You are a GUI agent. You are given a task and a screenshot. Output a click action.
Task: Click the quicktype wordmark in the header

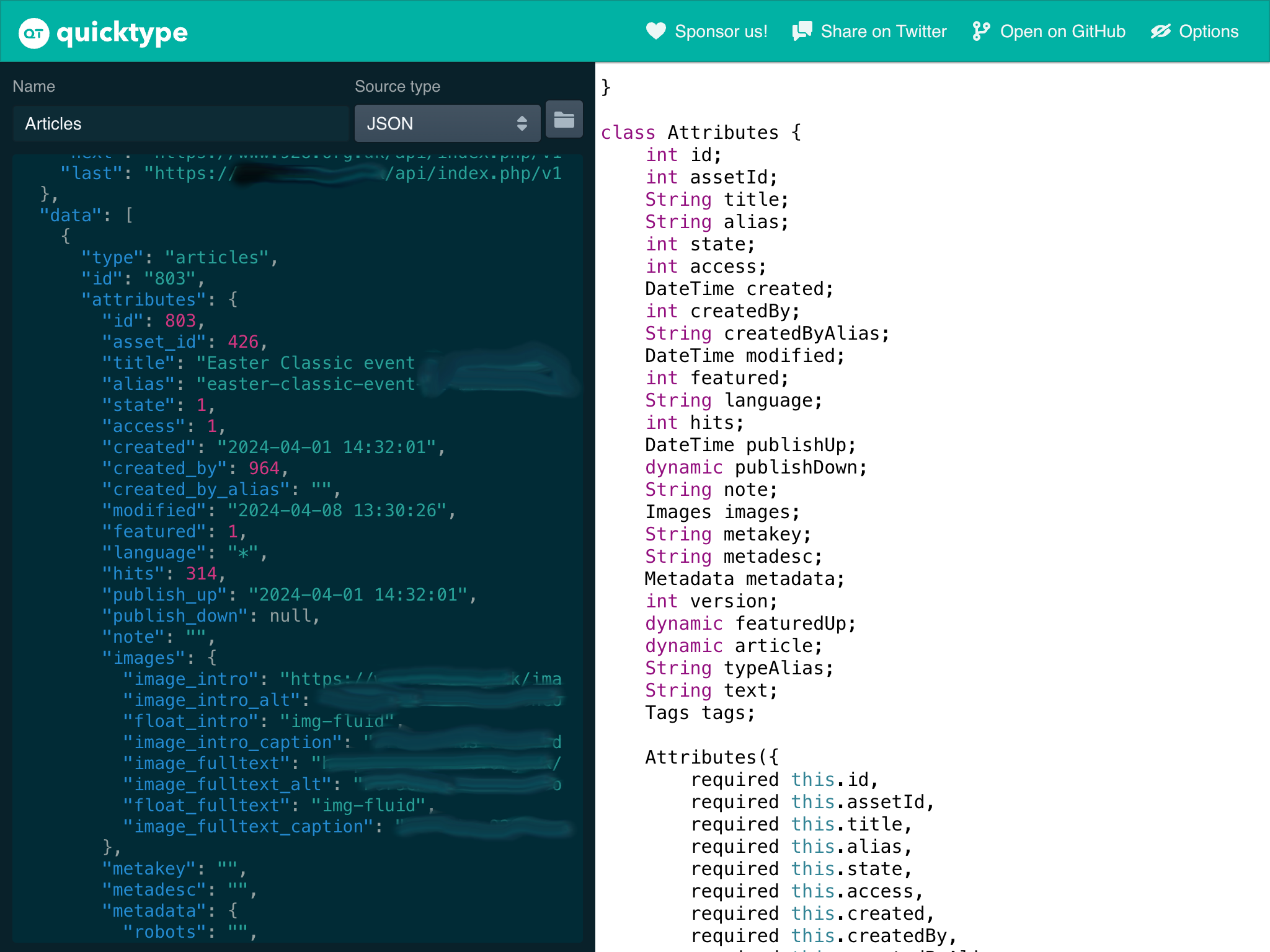point(122,33)
